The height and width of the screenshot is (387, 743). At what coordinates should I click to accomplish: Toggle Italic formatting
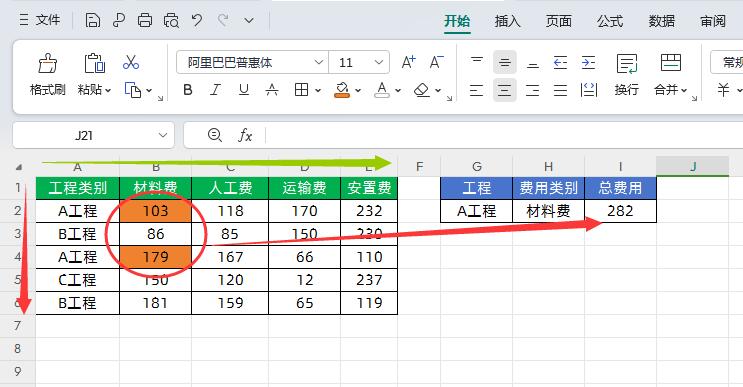click(216, 90)
